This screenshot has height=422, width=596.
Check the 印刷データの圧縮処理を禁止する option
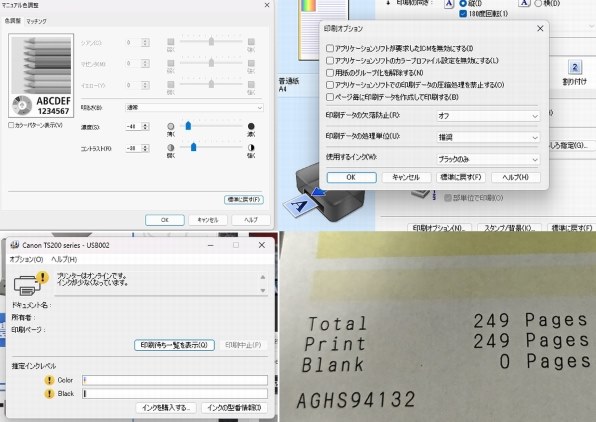(x=330, y=85)
